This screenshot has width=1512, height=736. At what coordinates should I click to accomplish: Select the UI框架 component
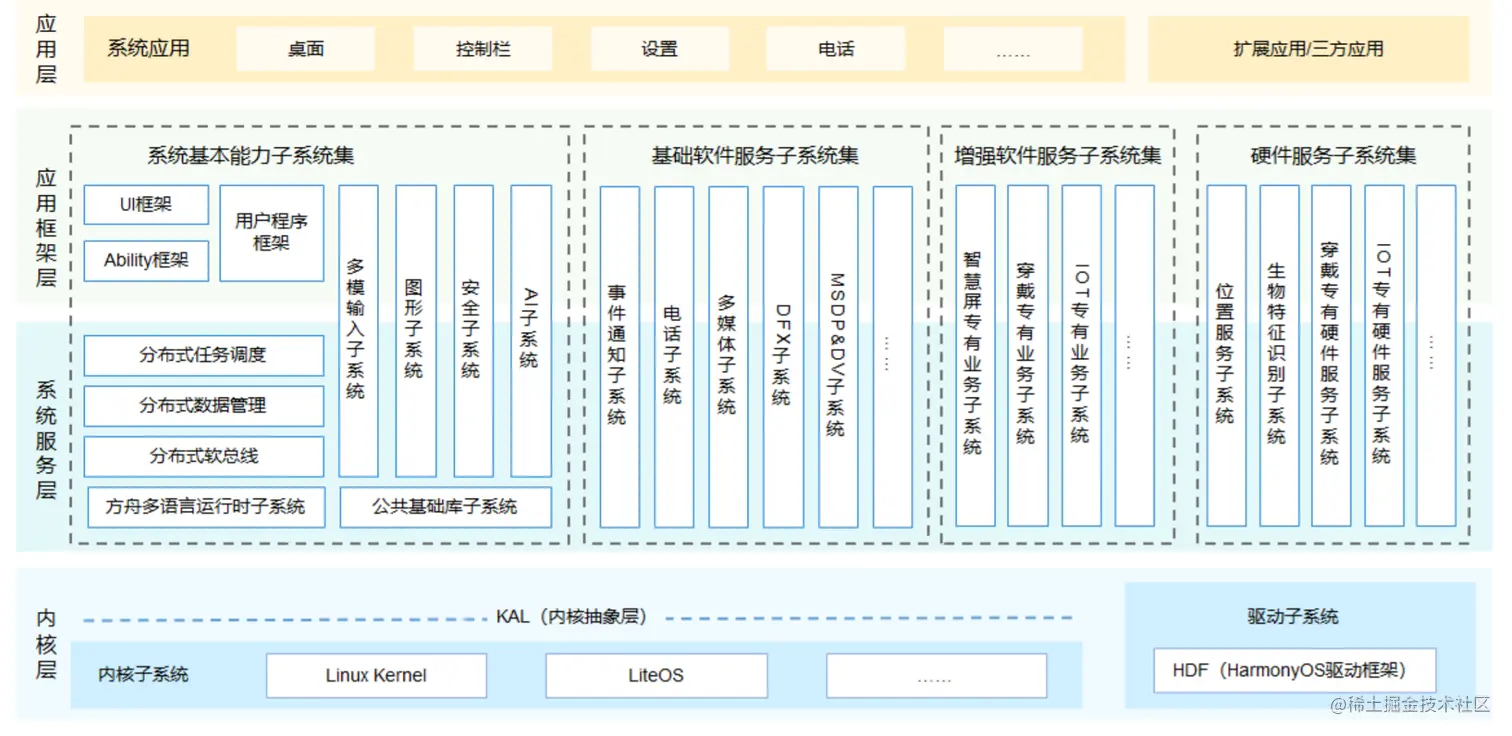(146, 204)
